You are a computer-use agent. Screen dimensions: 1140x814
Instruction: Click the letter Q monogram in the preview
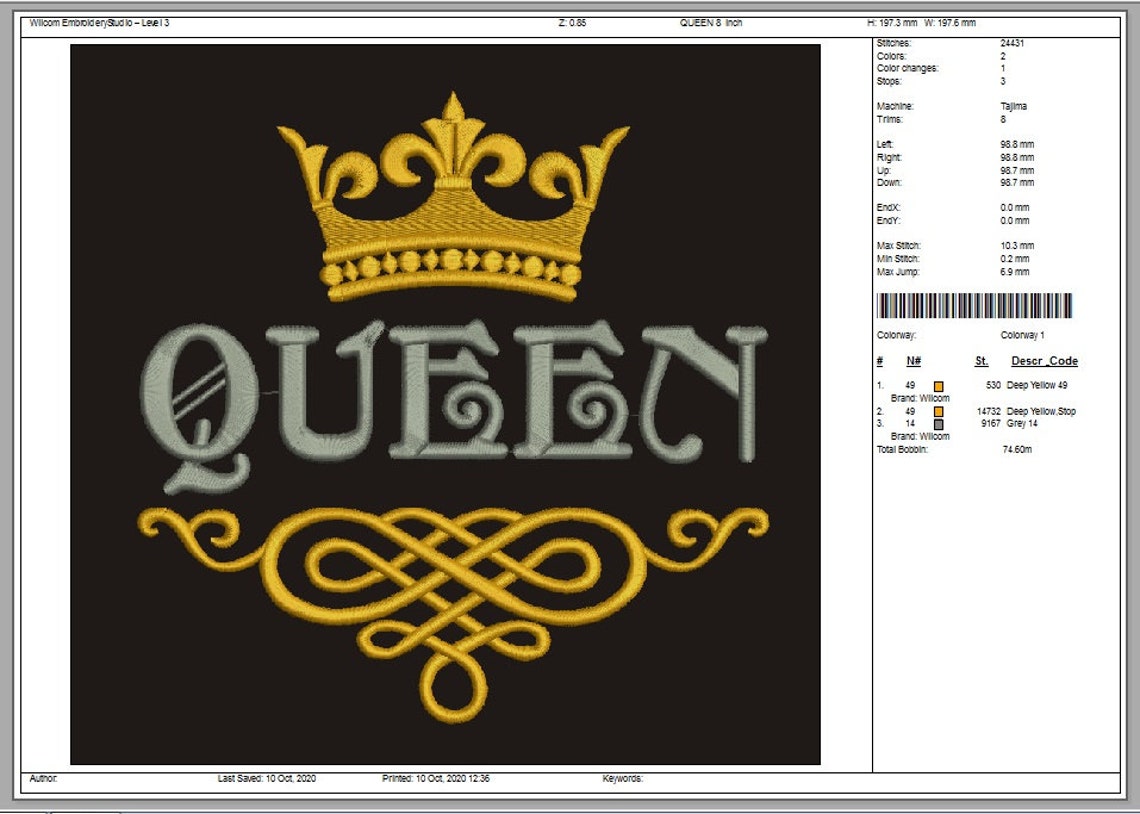(x=205, y=400)
